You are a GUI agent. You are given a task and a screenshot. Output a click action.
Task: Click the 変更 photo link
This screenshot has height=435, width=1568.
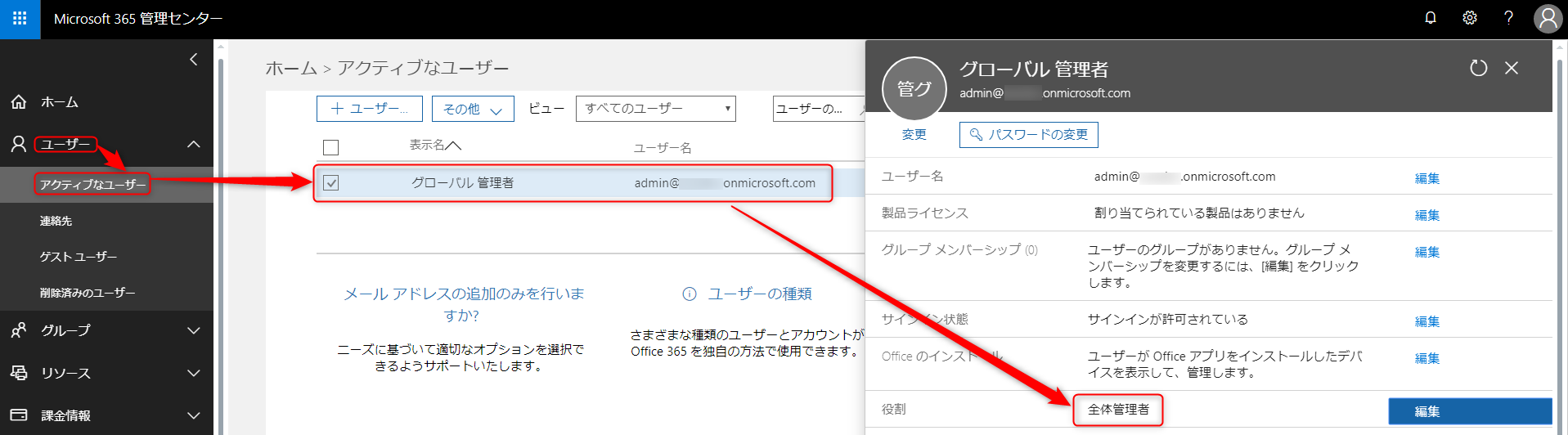coord(914,135)
